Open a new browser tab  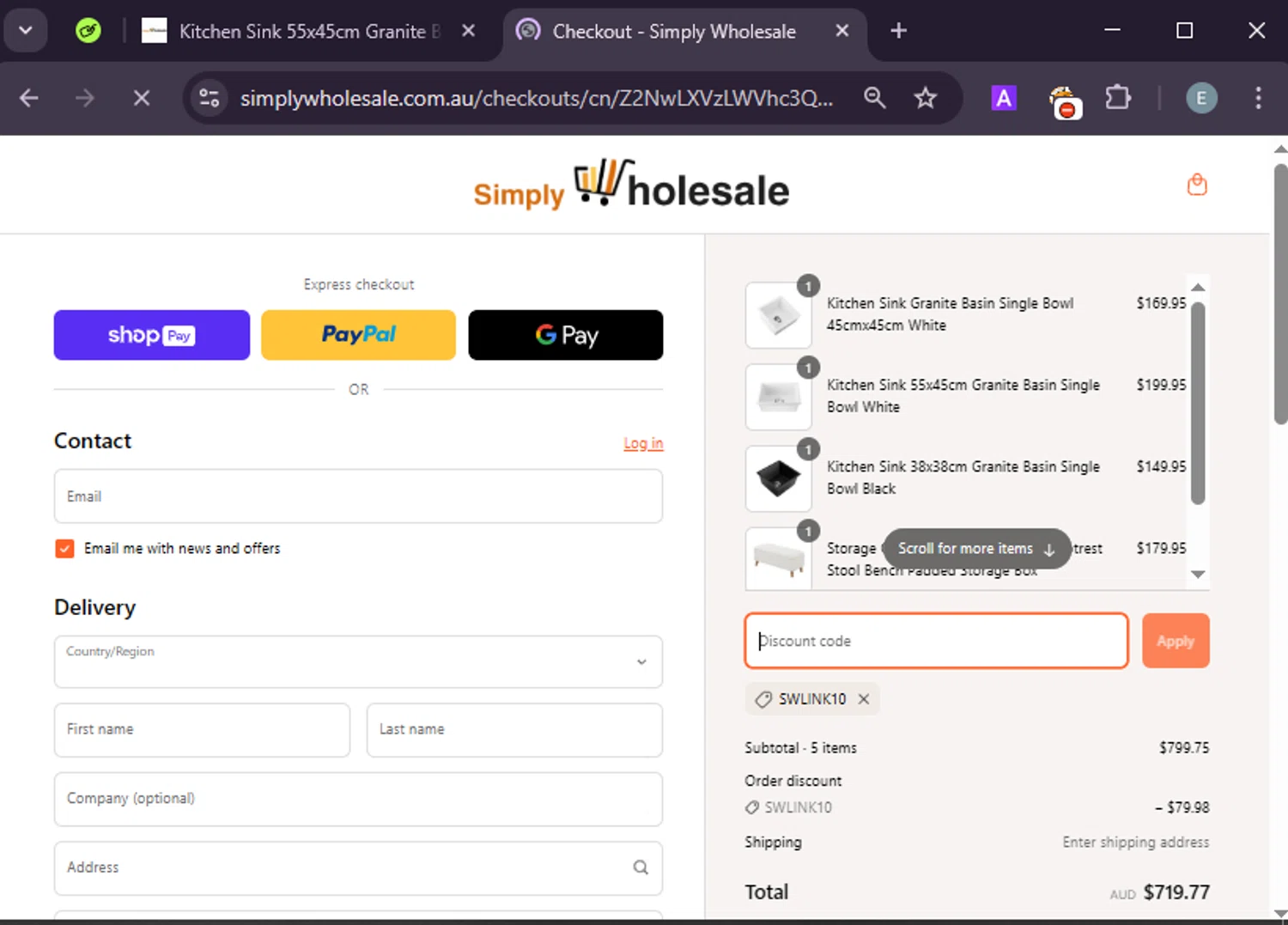click(898, 31)
